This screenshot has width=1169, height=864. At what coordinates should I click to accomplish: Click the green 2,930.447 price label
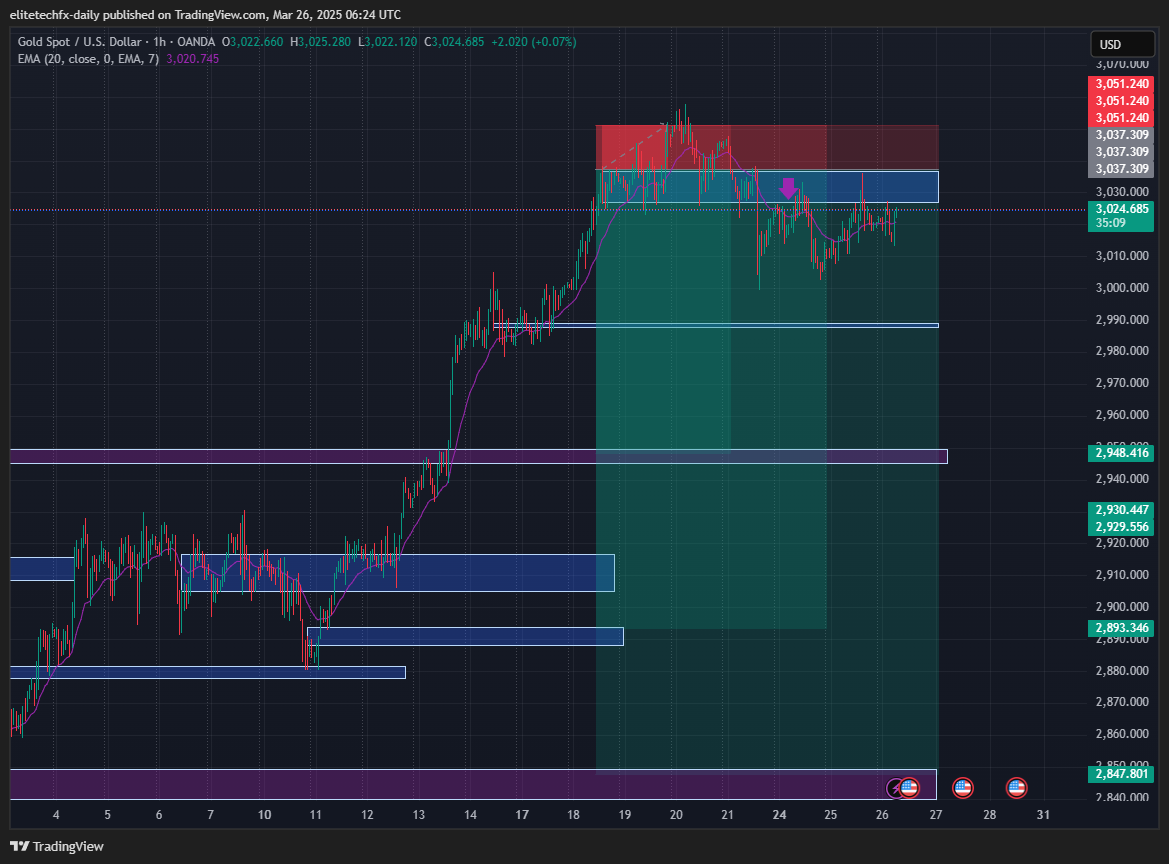click(1121, 510)
